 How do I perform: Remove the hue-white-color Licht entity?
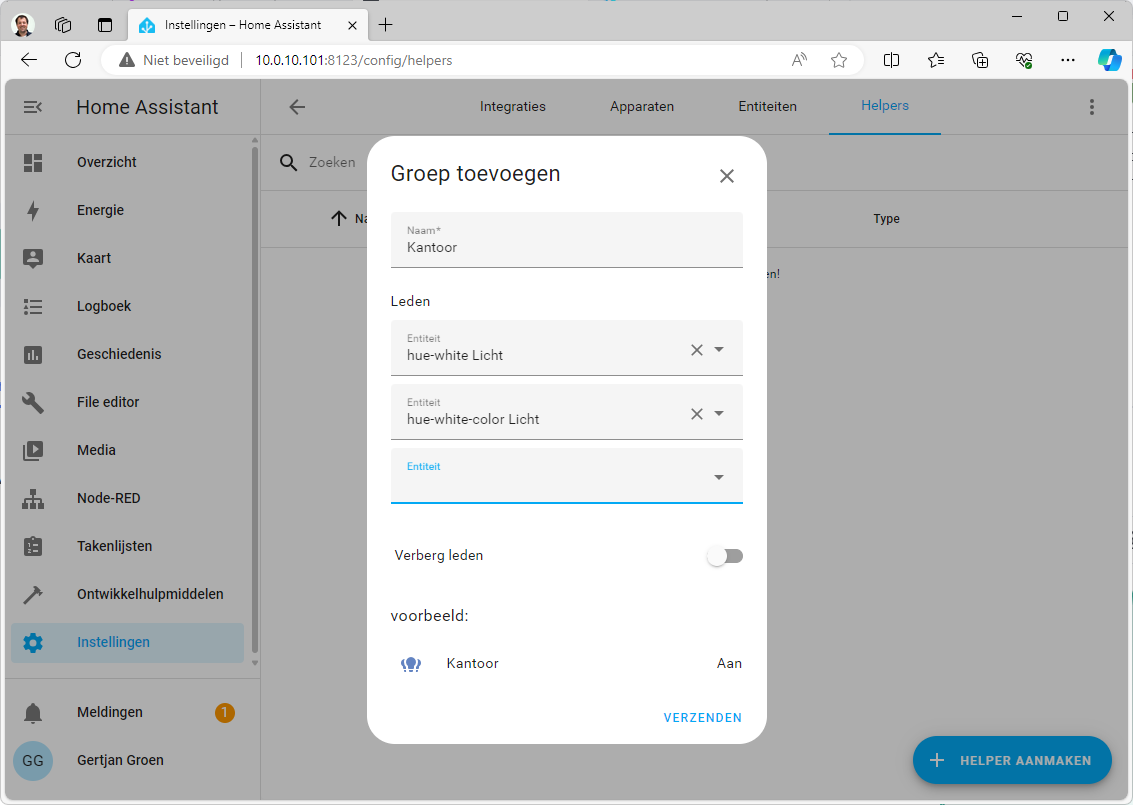pos(697,414)
